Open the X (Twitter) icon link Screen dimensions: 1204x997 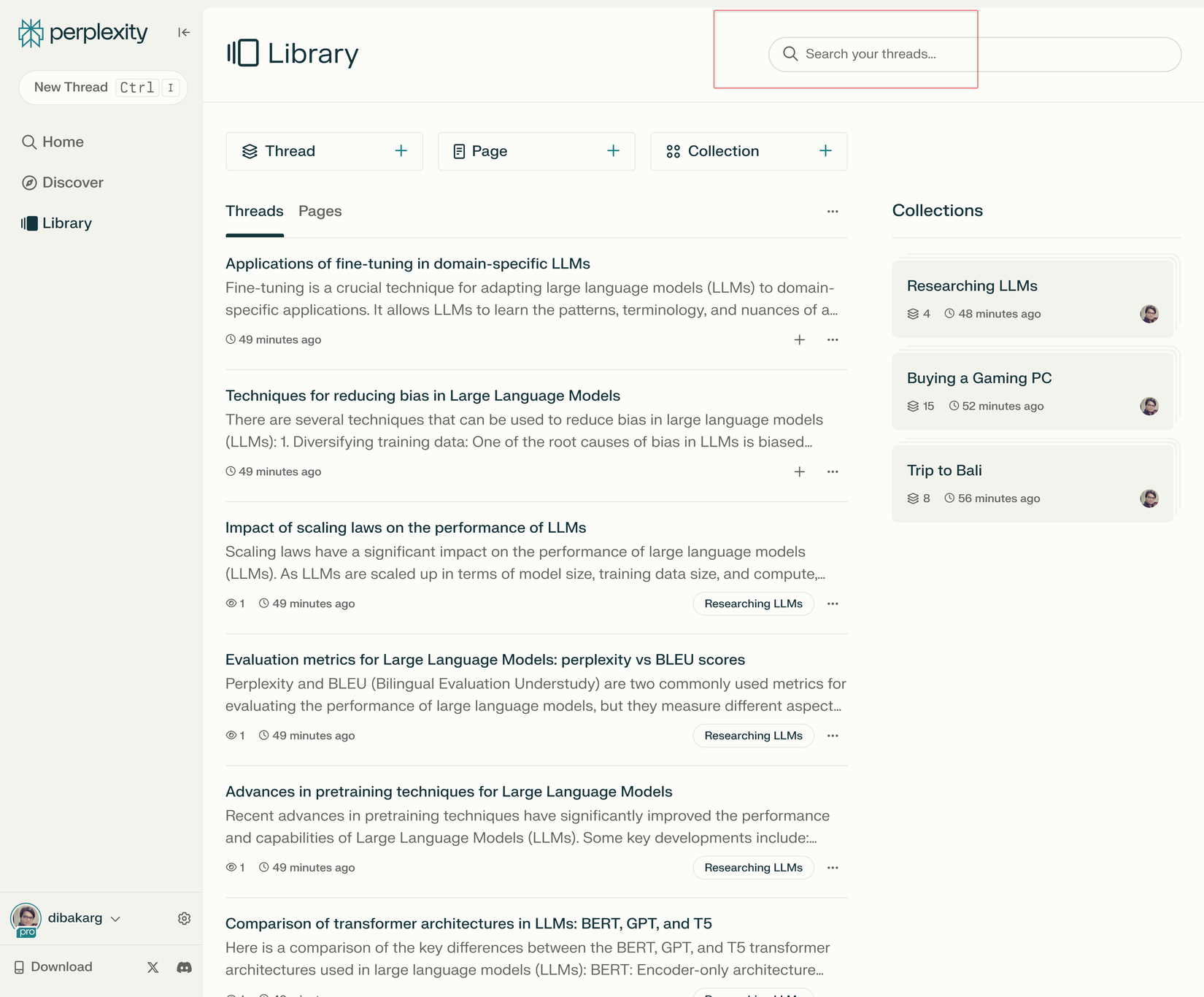click(x=153, y=967)
